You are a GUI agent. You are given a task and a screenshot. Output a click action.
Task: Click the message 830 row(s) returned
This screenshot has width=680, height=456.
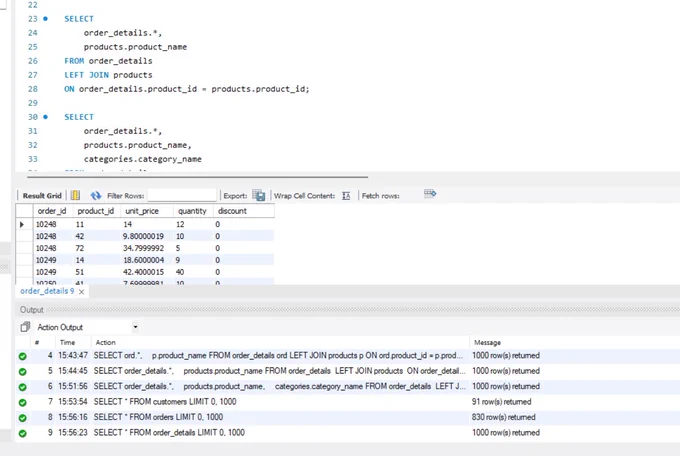point(503,417)
